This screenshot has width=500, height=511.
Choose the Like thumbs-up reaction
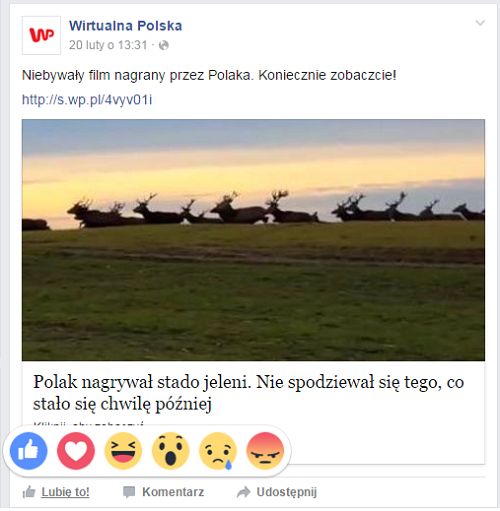(29, 451)
